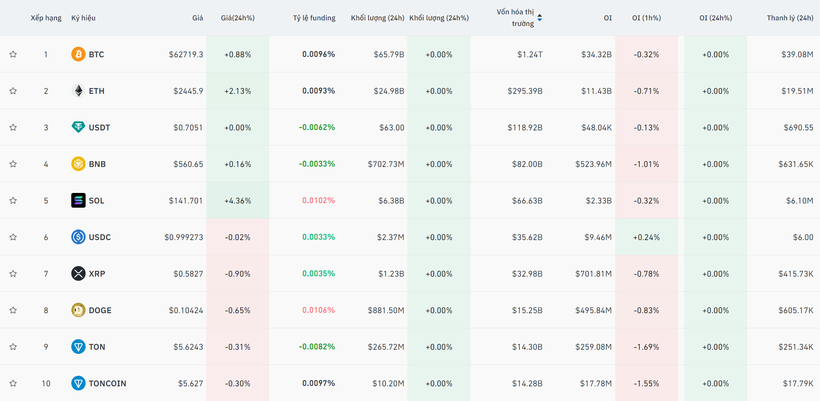The image size is (820, 401).
Task: Click the USDC coin icon
Action: [78, 237]
